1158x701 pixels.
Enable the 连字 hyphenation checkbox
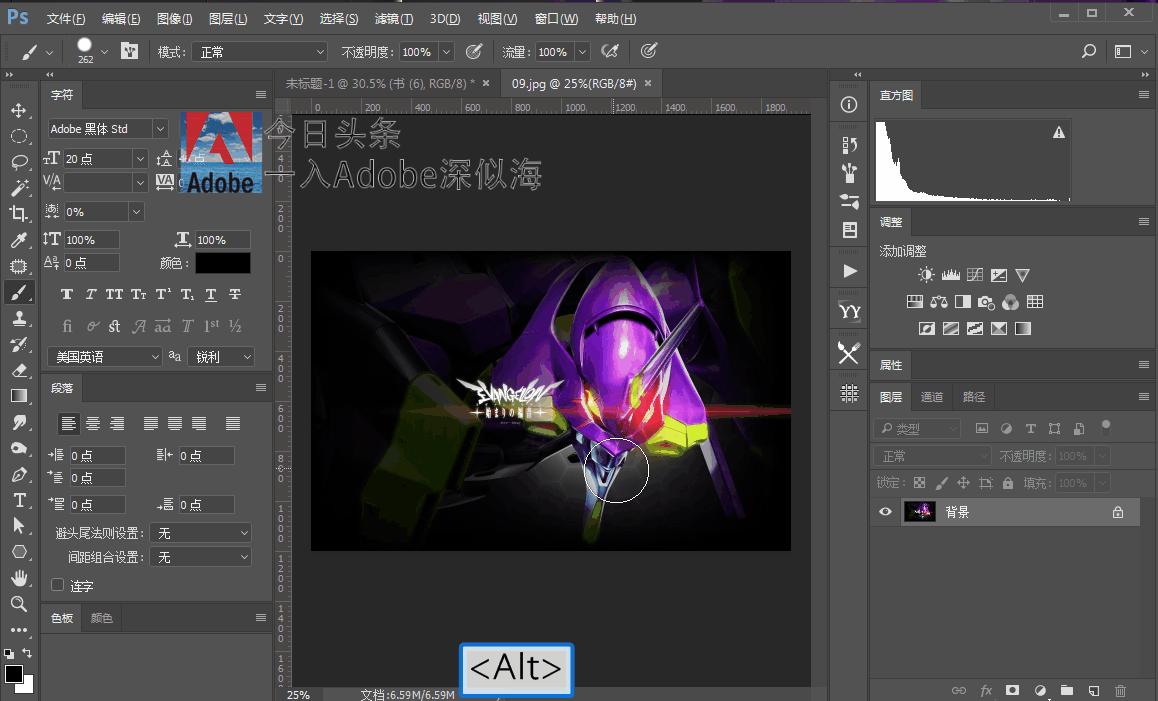[x=57, y=586]
